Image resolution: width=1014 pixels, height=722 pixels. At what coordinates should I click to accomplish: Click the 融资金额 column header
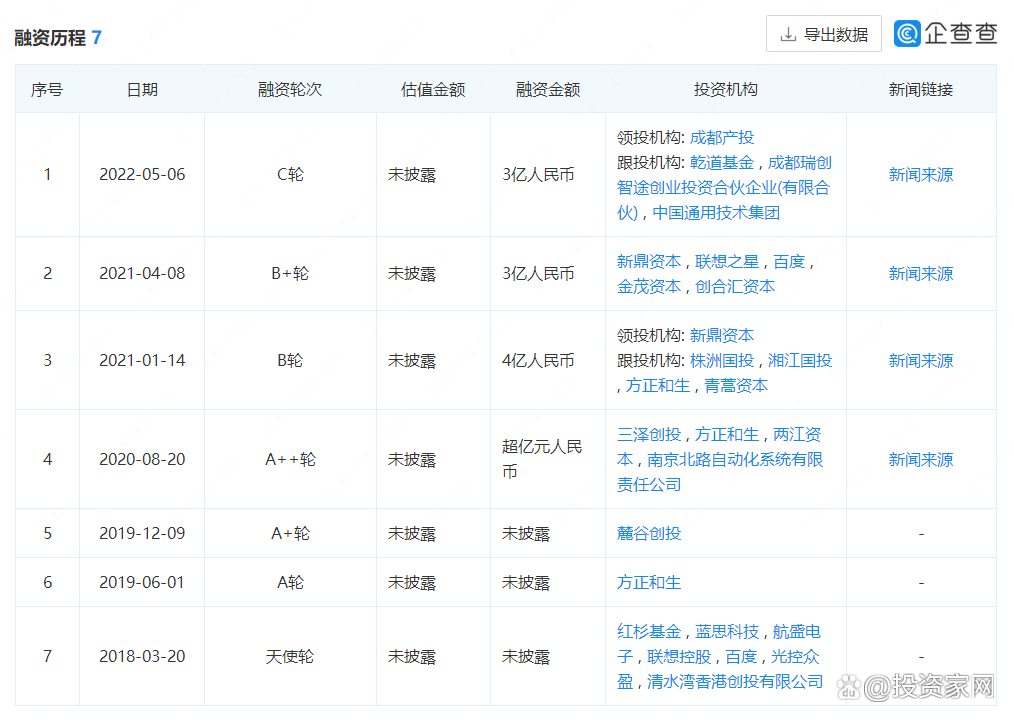pyautogui.click(x=548, y=89)
